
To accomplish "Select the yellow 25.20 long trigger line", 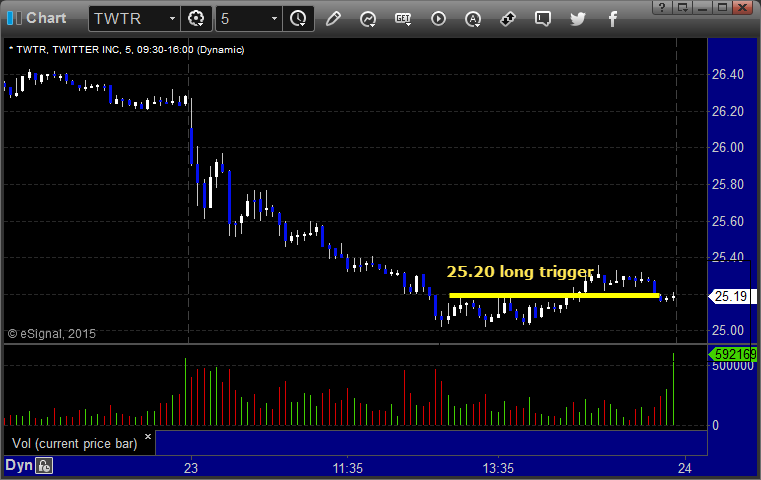I will click(554, 295).
